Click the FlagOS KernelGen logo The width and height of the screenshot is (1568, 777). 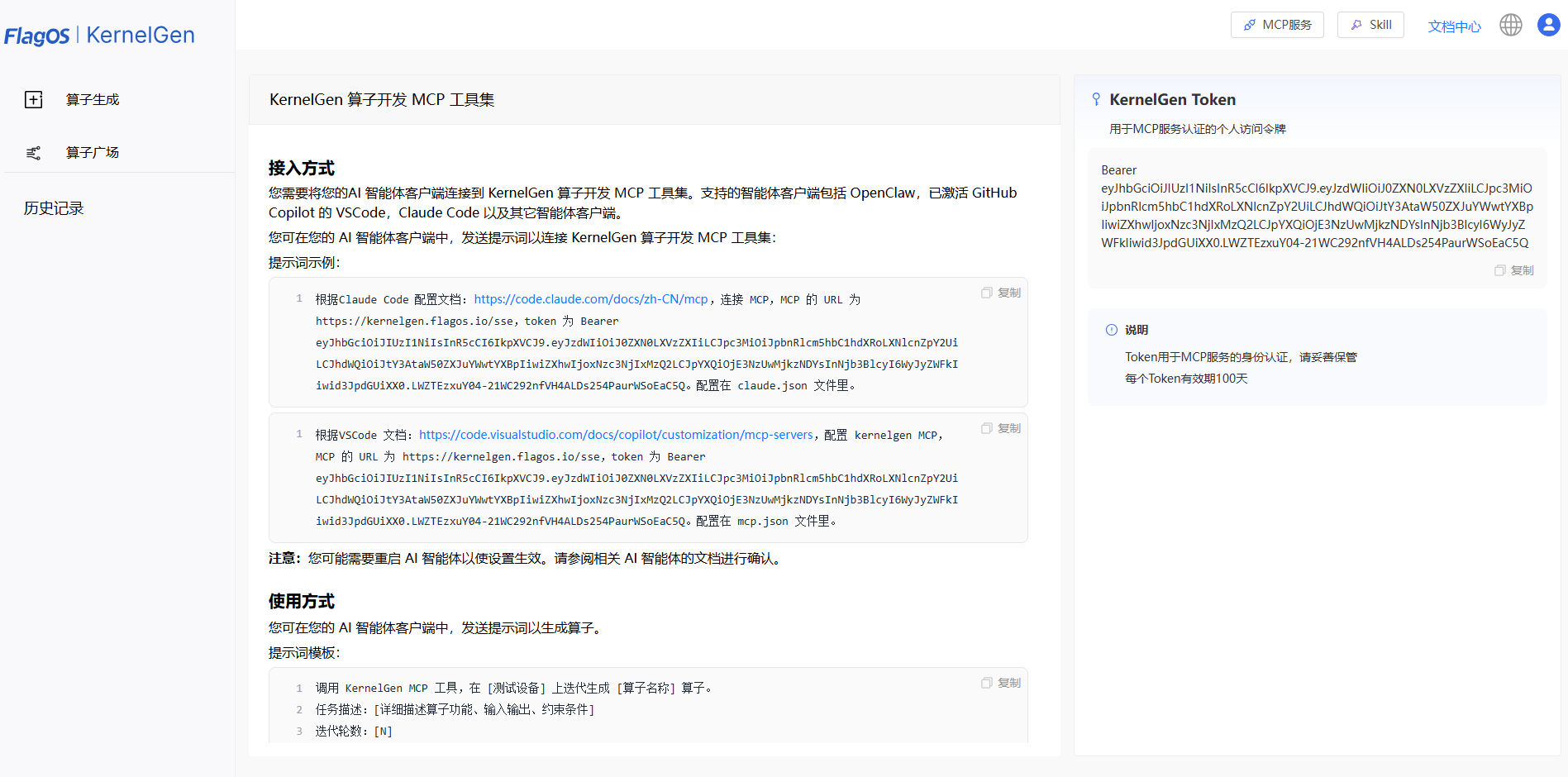(99, 36)
